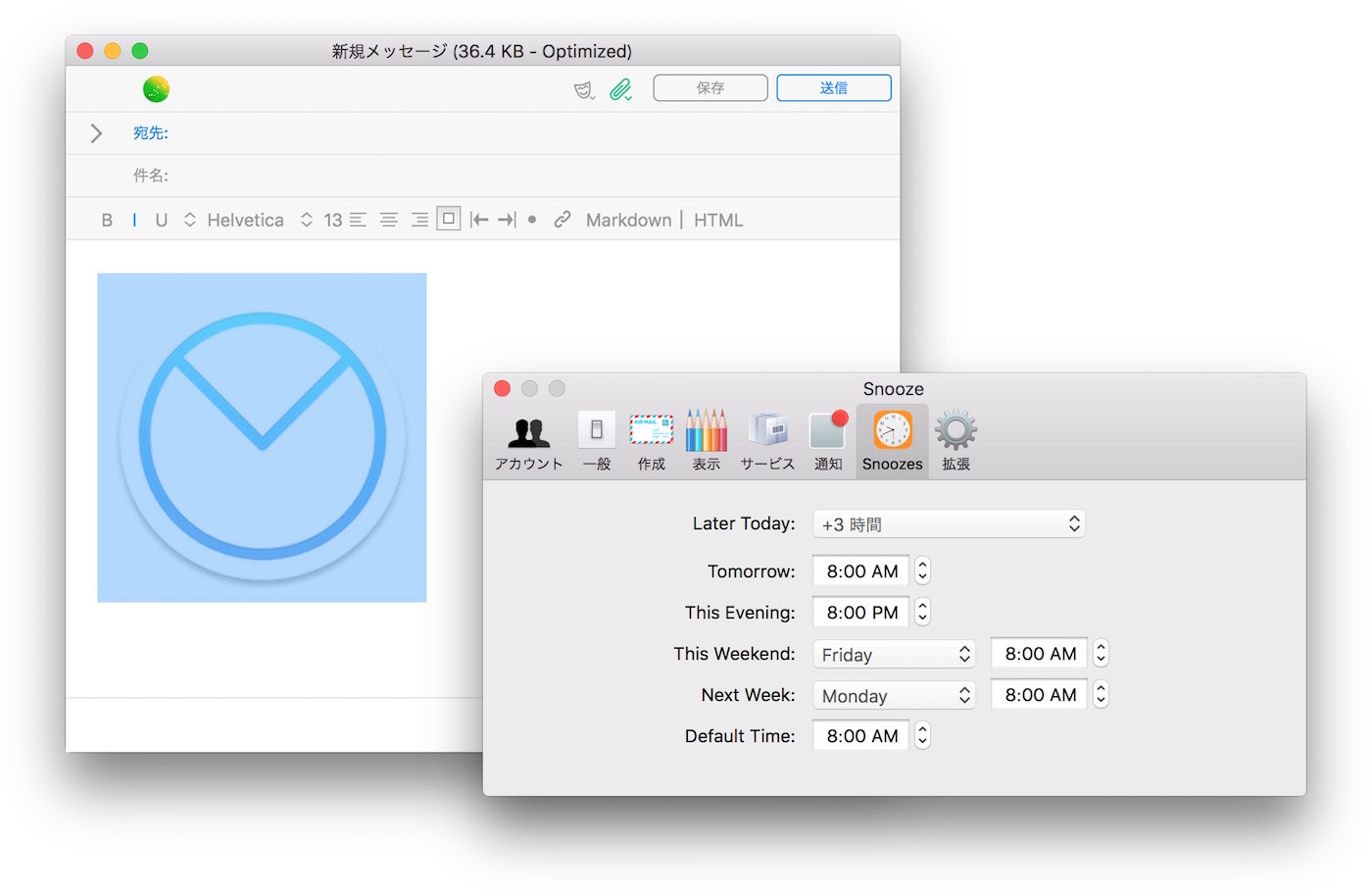This screenshot has height=892, width=1372.
Task: Click the Tomorrow 8:00 AM time field
Action: [861, 571]
